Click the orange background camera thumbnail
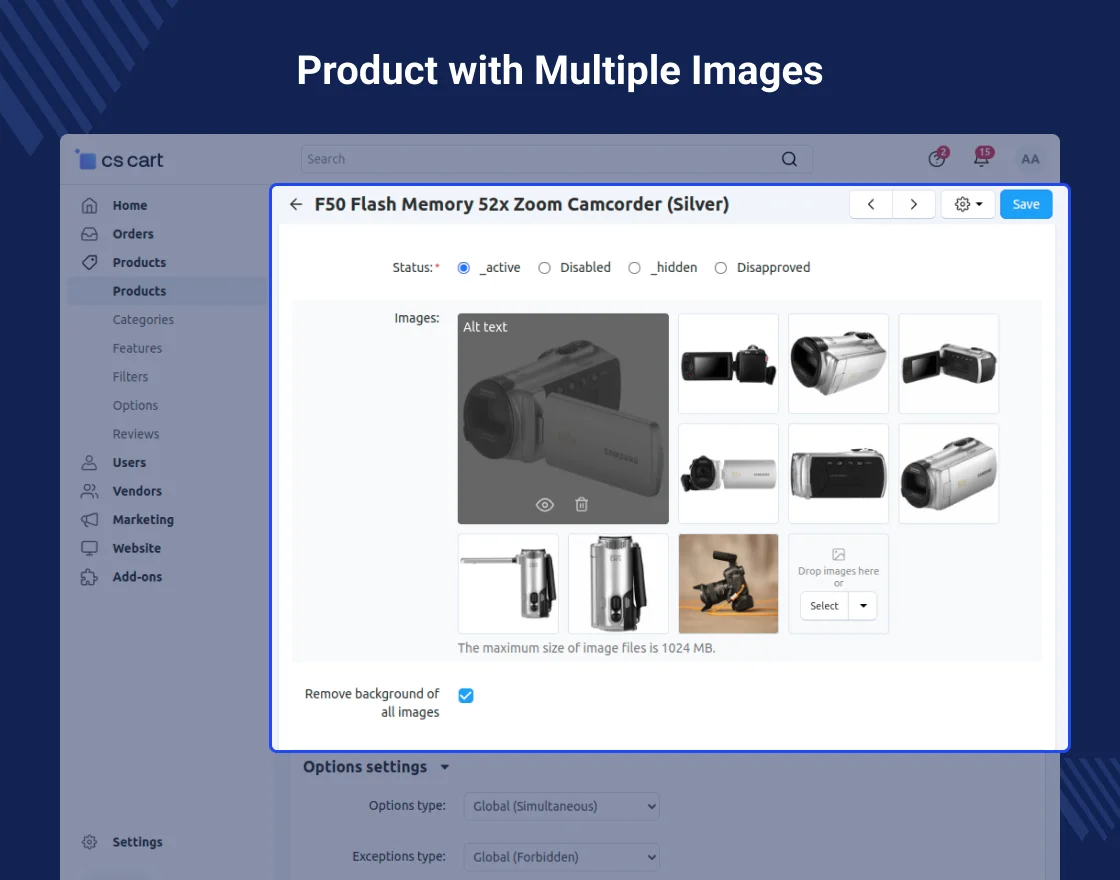Screen dimensions: 1120x880 coord(728,583)
